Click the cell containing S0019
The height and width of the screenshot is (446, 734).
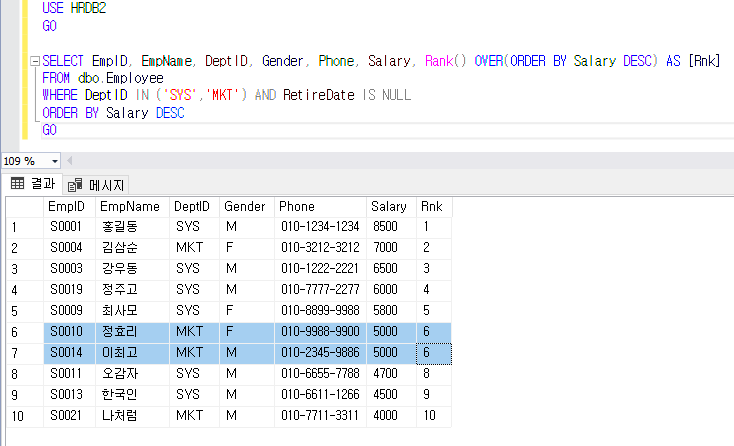tap(66, 290)
